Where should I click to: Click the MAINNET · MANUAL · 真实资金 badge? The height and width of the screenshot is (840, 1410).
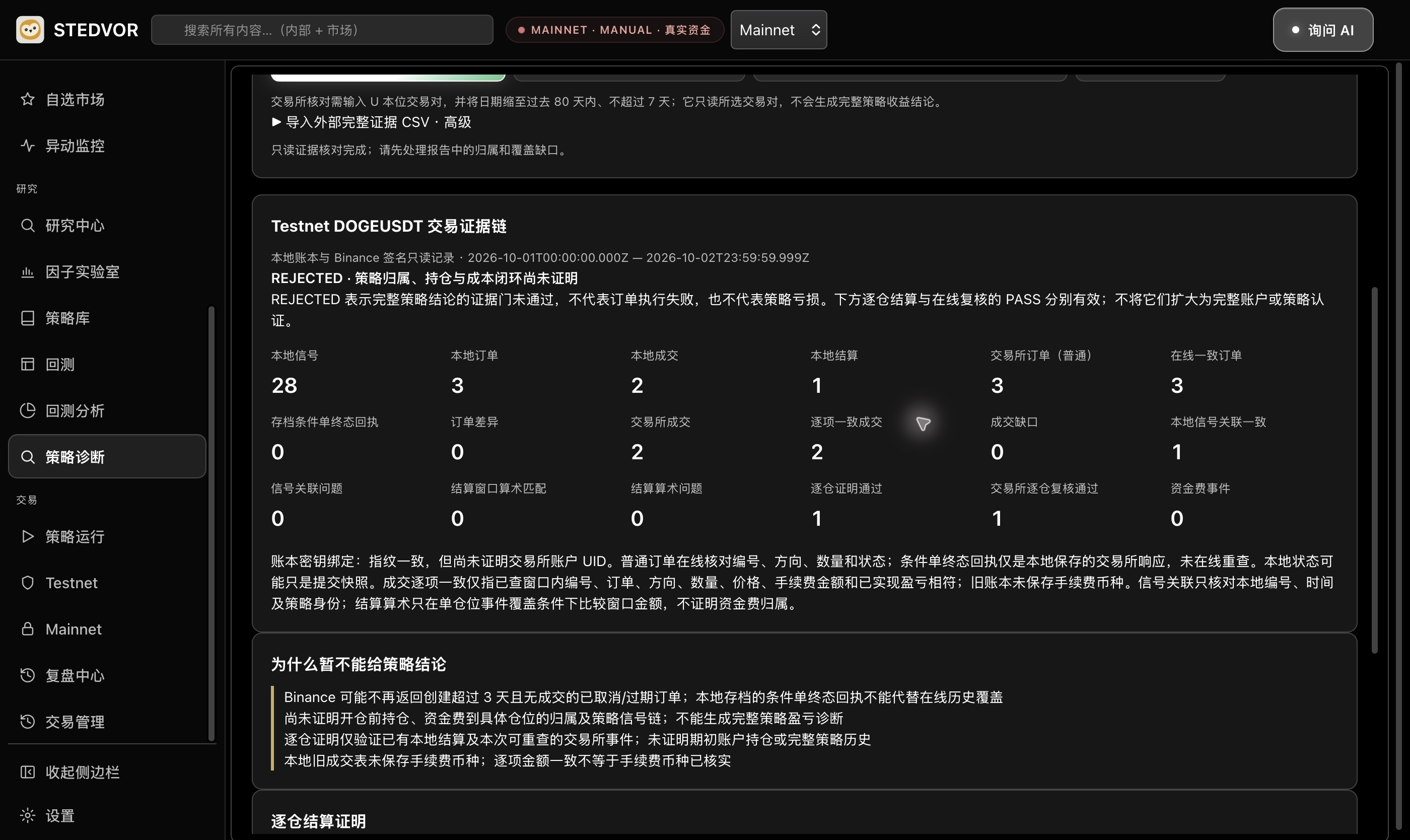coord(614,30)
